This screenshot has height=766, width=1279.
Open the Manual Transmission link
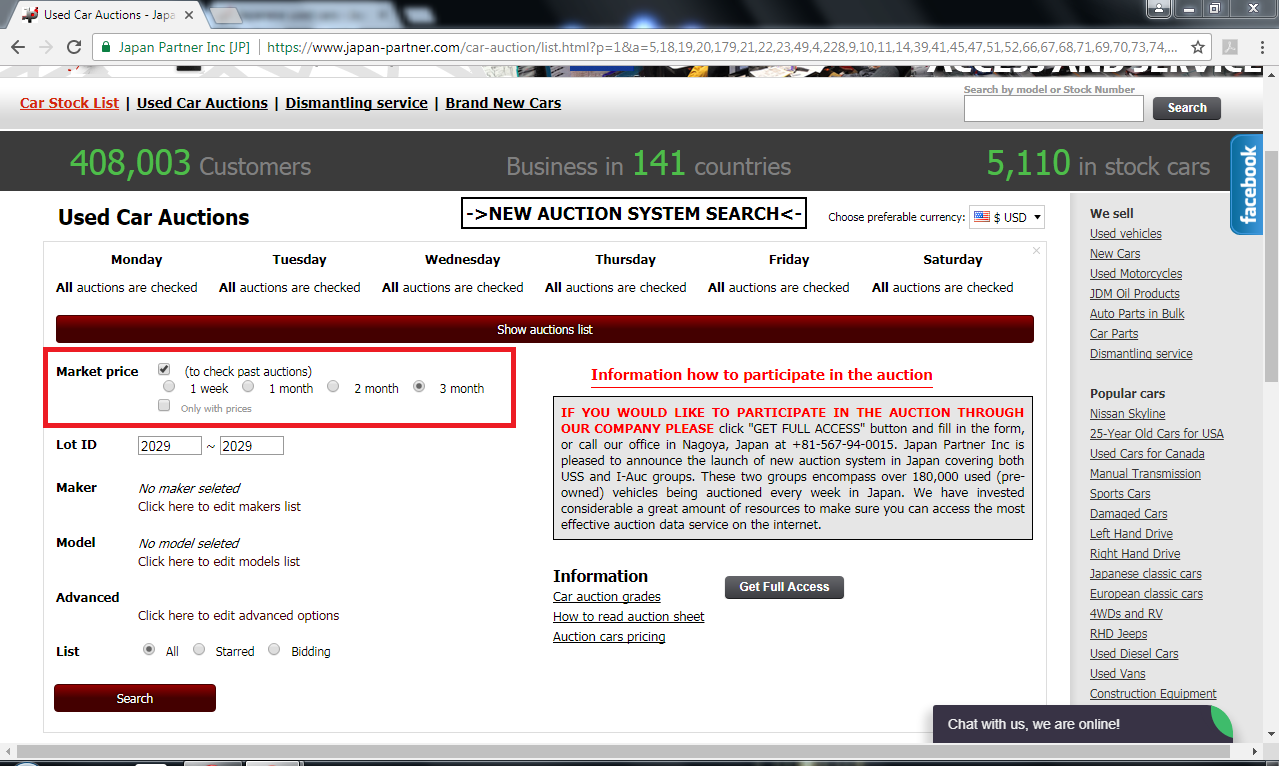(x=1145, y=474)
